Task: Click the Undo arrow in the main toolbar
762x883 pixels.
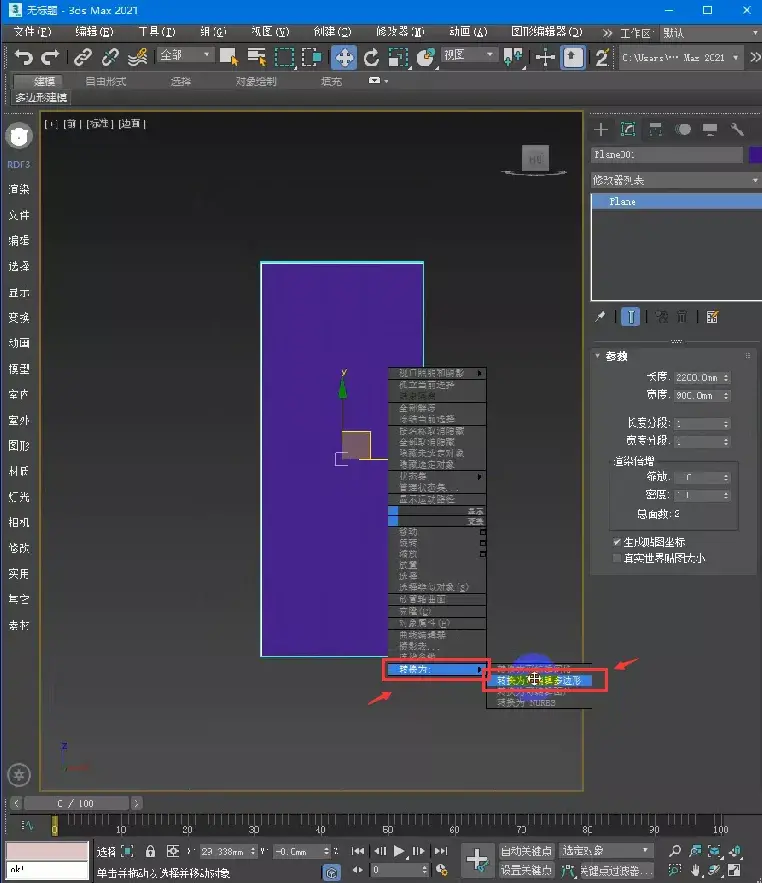Action: (24, 57)
